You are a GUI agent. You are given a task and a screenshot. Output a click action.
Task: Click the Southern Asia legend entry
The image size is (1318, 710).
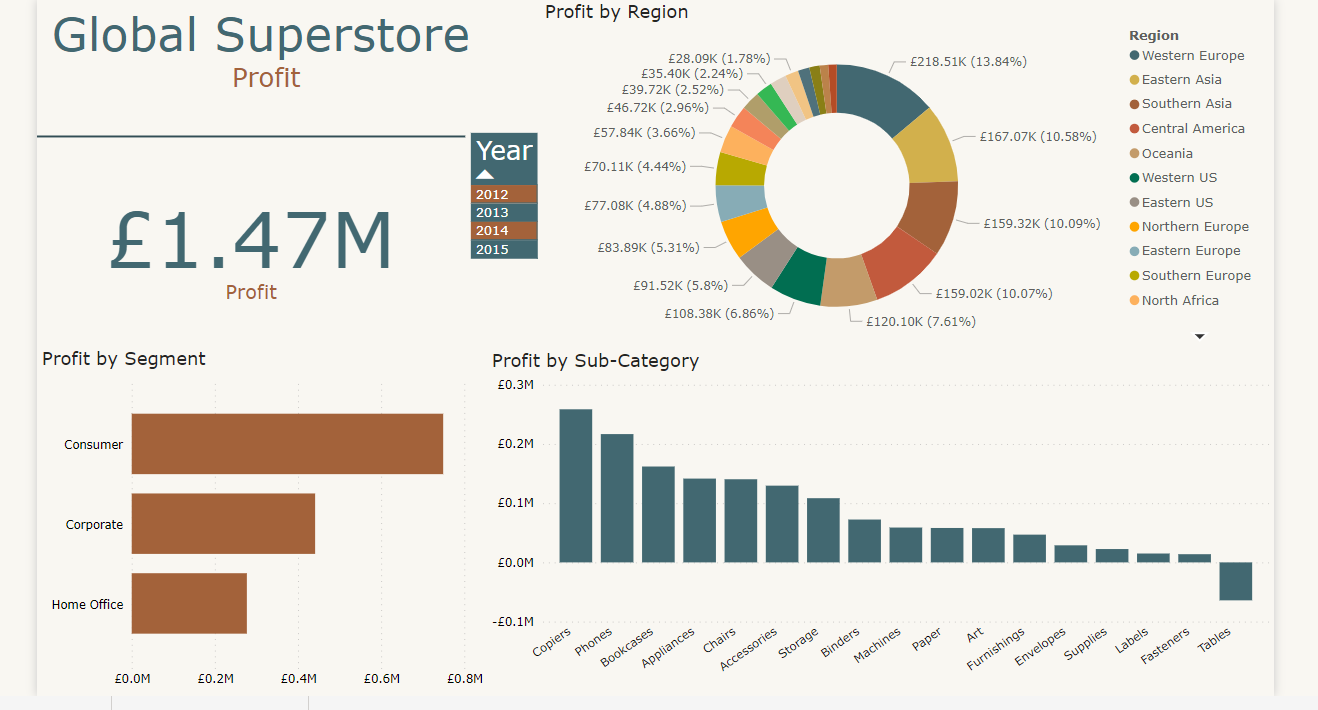tap(1180, 104)
